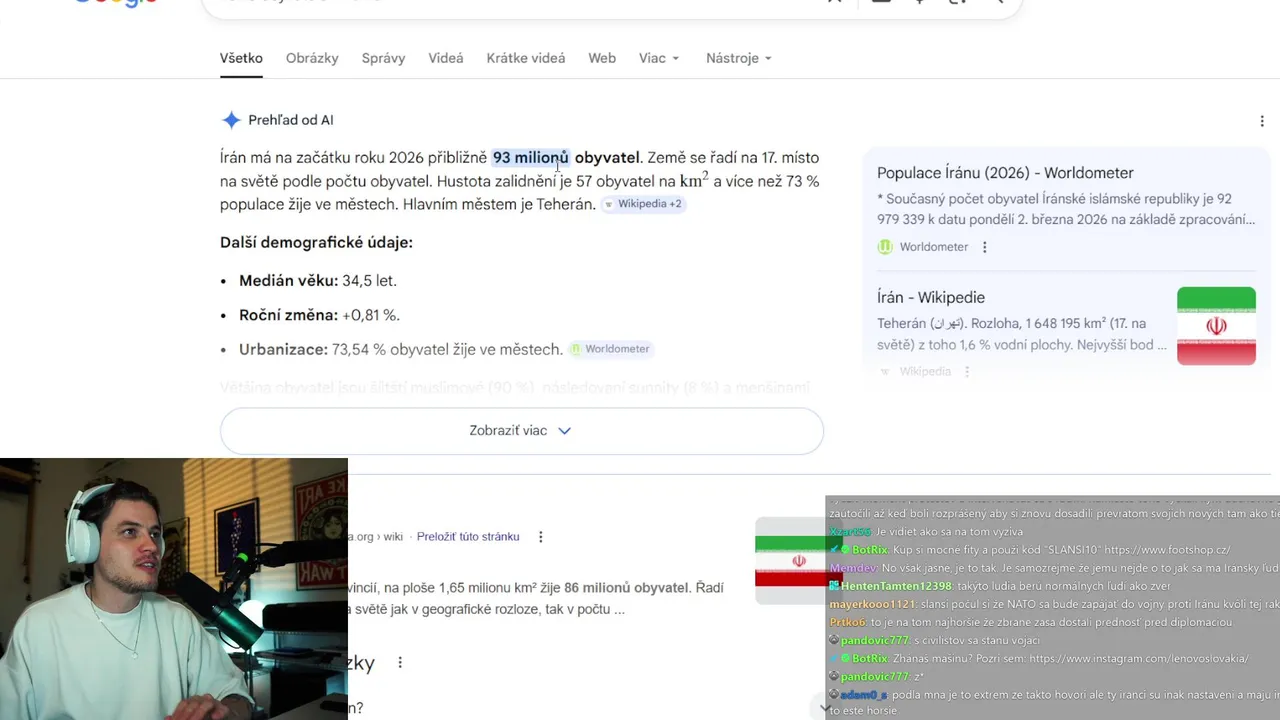The height and width of the screenshot is (720, 1280).
Task: Click the Roční změna: +0,81 % line
Action: 319,315
